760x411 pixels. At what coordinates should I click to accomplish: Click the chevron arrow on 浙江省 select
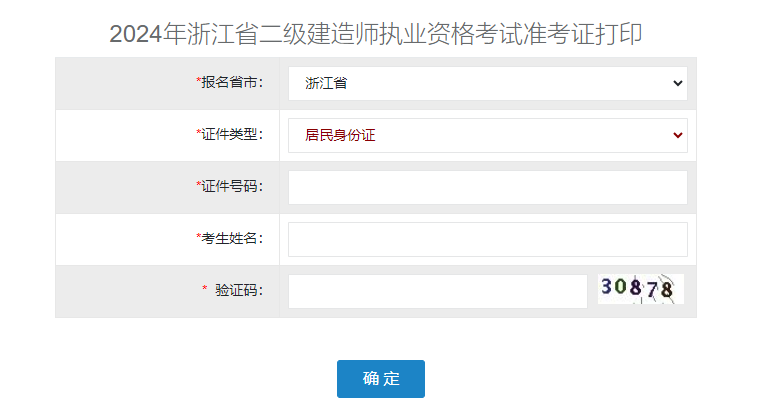[678, 83]
